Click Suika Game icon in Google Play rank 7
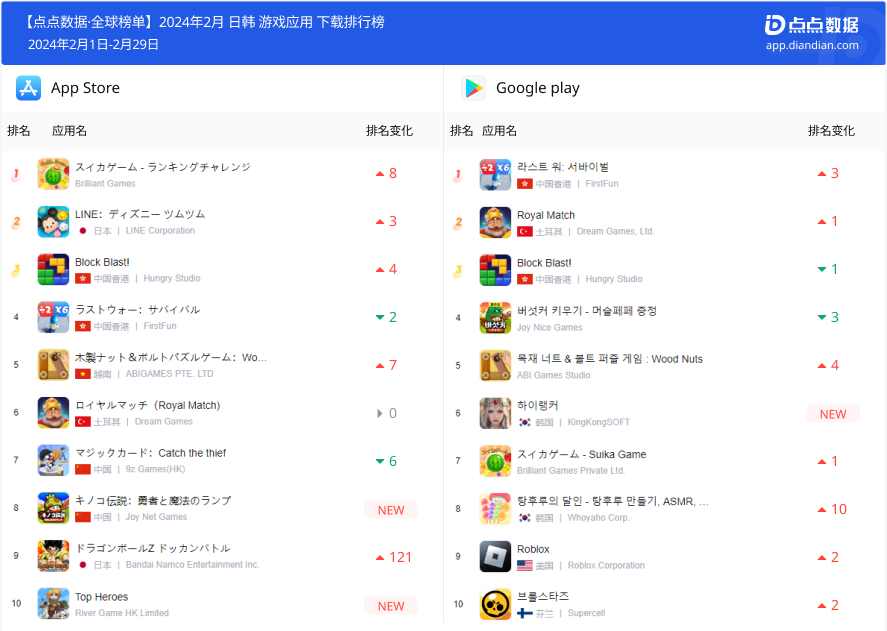The image size is (887, 631). coord(495,461)
